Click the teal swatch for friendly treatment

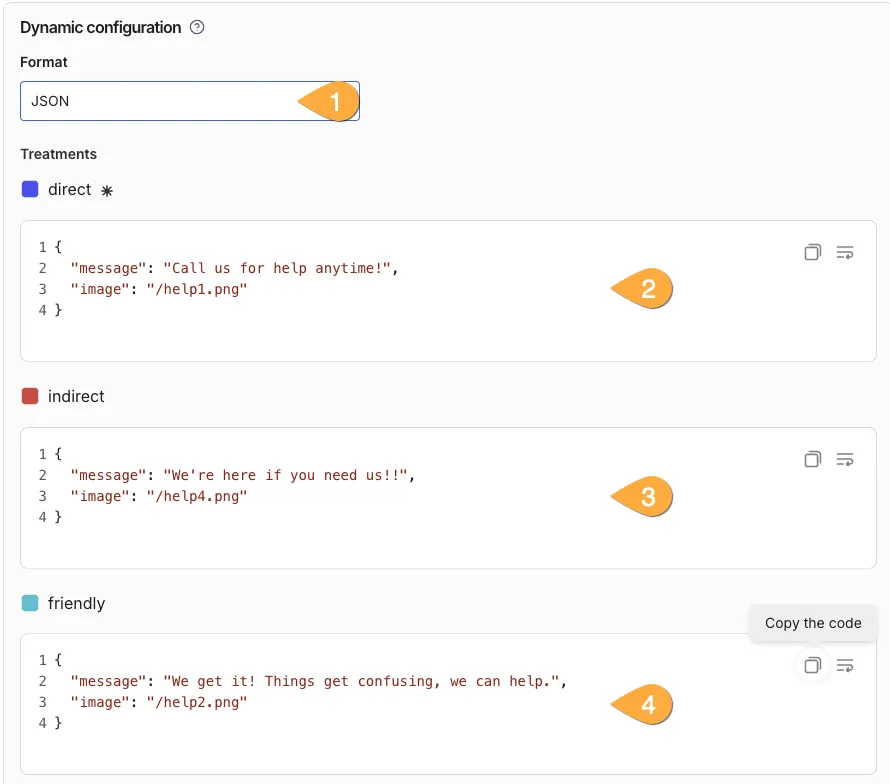(x=30, y=603)
